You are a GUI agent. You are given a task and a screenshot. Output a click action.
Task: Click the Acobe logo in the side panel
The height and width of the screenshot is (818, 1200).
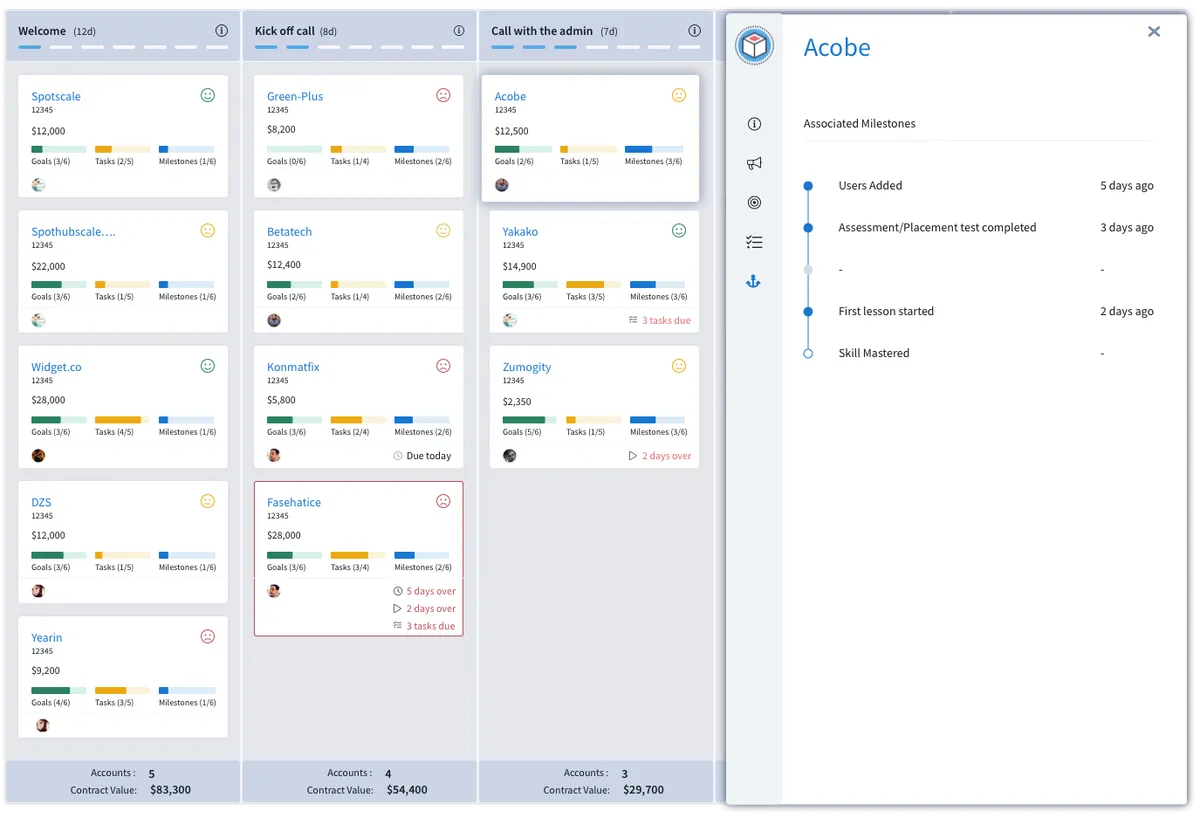point(754,46)
